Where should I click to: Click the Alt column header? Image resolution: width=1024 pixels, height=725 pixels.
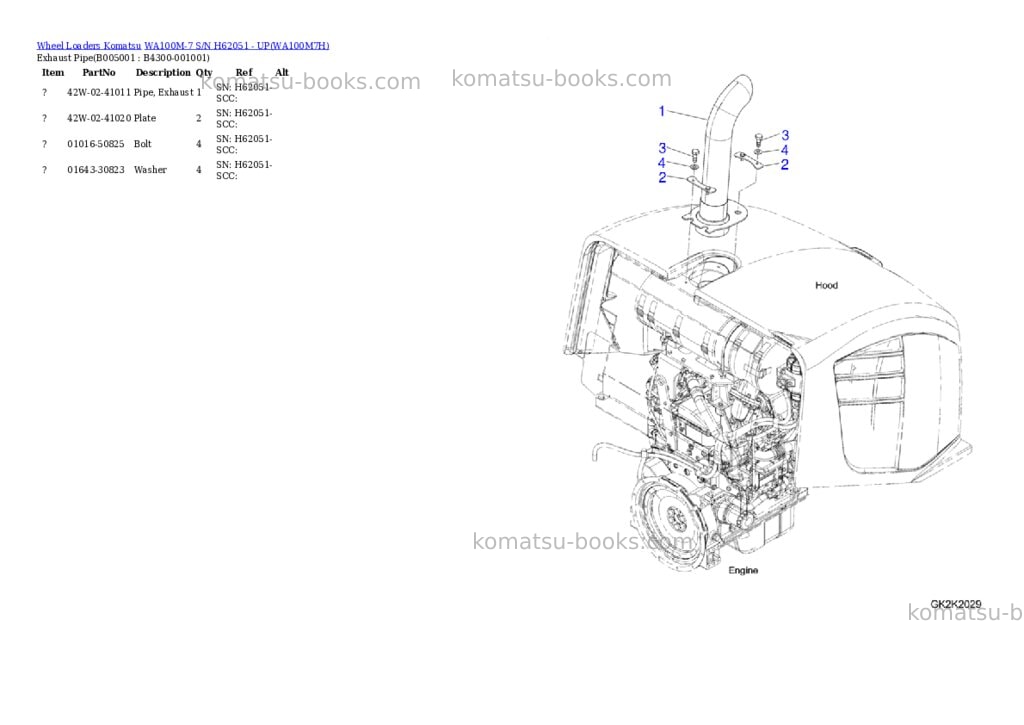[281, 72]
